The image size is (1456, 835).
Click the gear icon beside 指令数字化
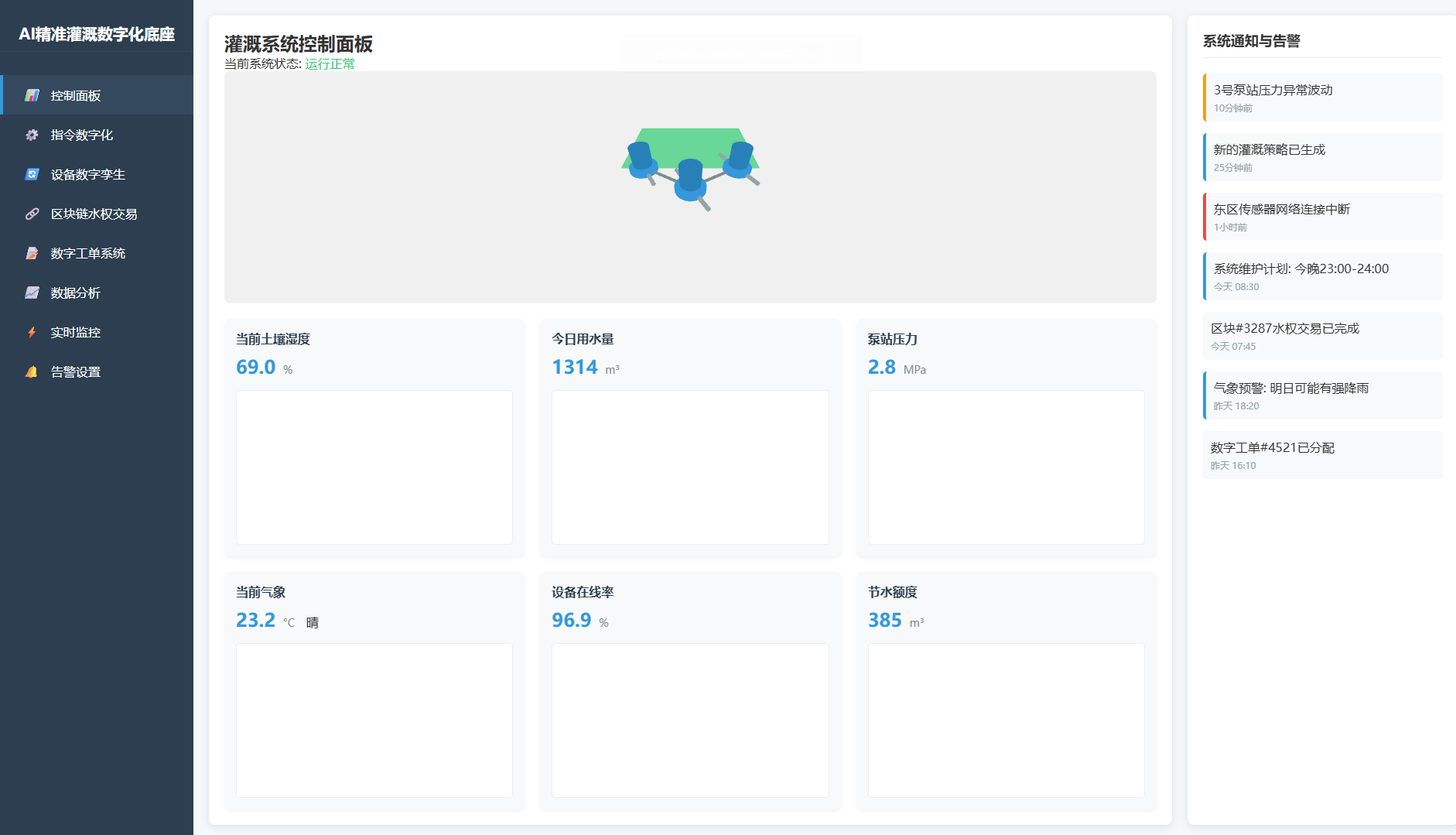(x=32, y=135)
